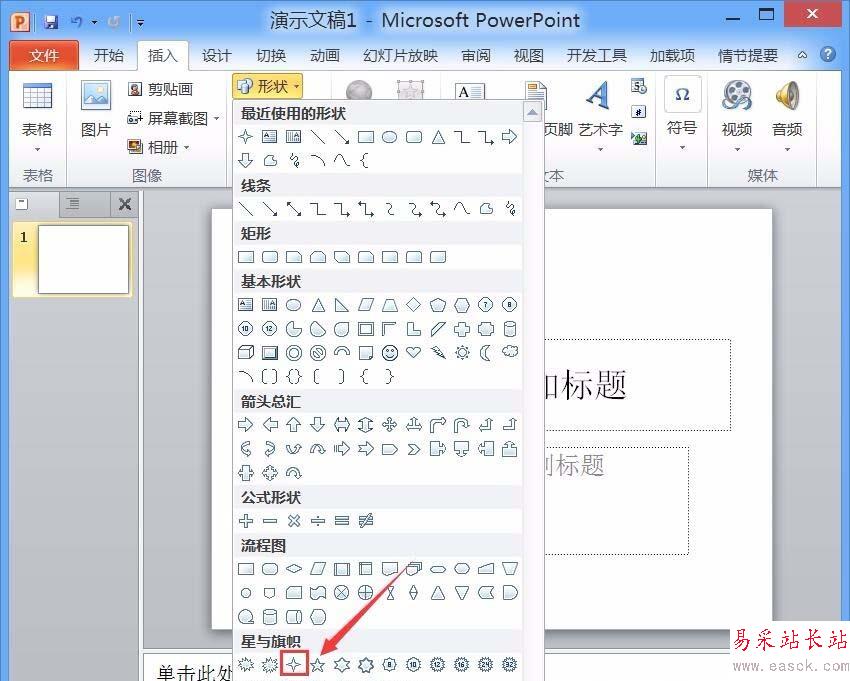This screenshot has width=850, height=681.
Task: Insert a Picture from the ribbon
Action: pos(96,108)
